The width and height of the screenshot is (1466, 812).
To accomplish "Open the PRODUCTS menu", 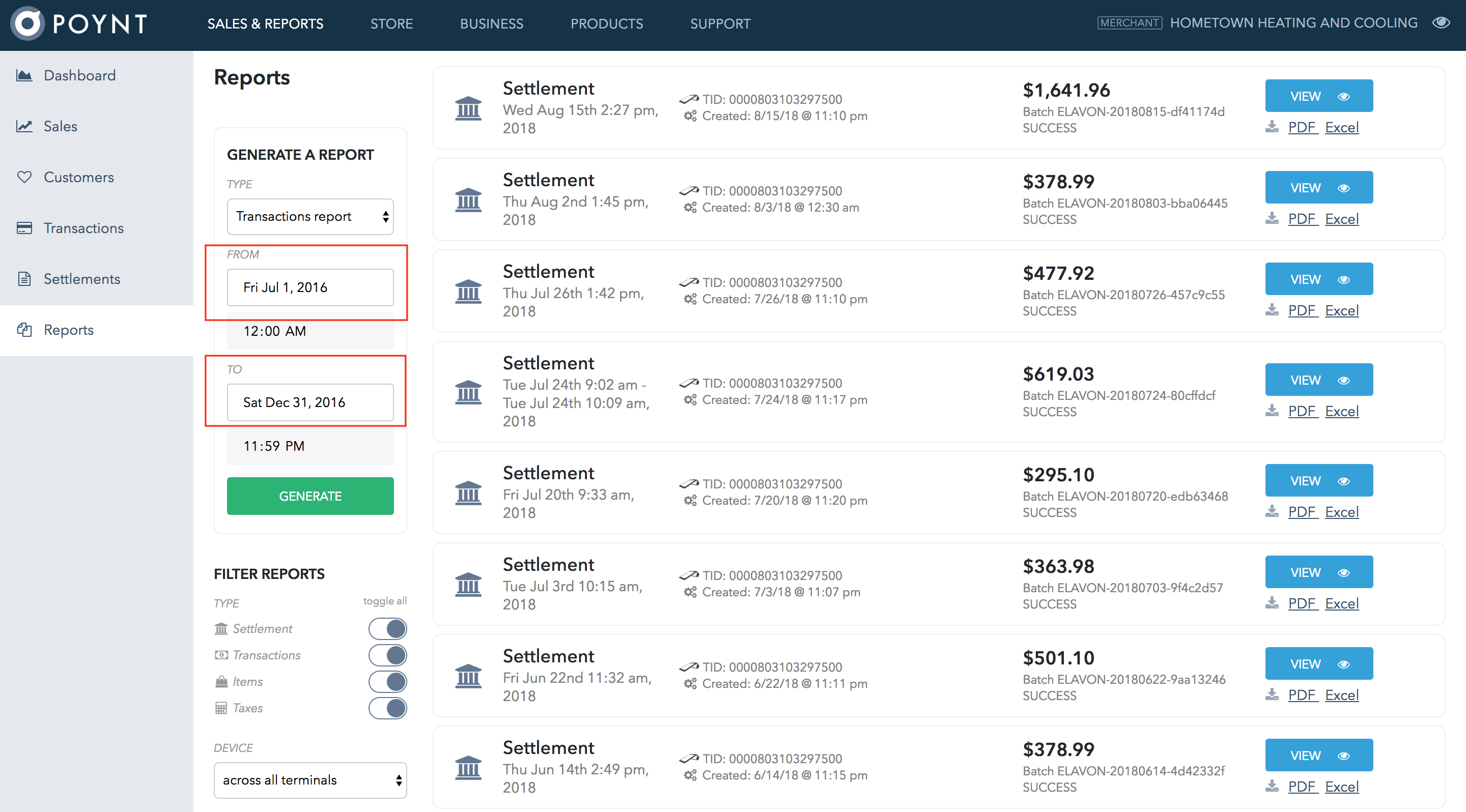I will tap(607, 23).
